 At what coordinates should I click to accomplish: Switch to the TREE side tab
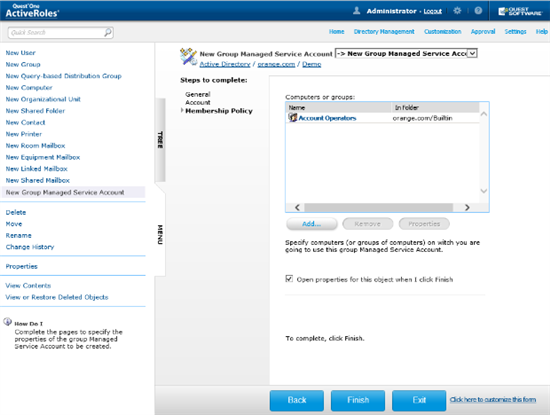click(160, 140)
